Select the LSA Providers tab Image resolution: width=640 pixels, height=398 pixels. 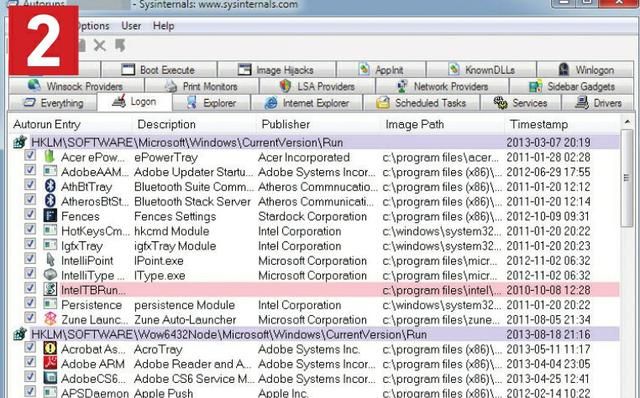pyautogui.click(x=317, y=86)
